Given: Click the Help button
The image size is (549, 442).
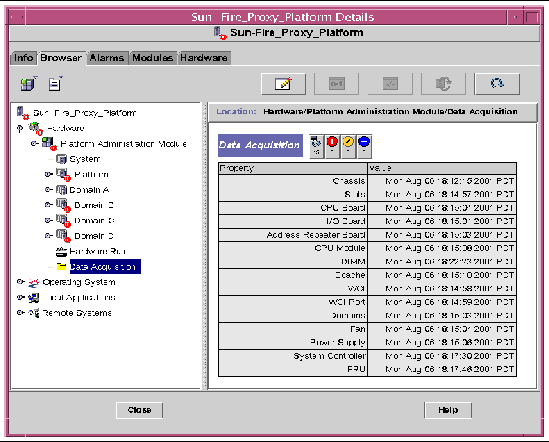Looking at the screenshot, I should point(448,410).
